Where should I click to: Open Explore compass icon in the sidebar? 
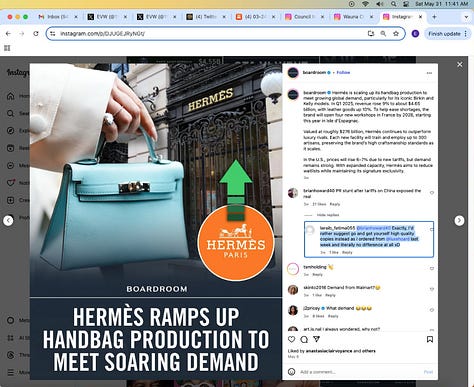[x=11, y=131]
